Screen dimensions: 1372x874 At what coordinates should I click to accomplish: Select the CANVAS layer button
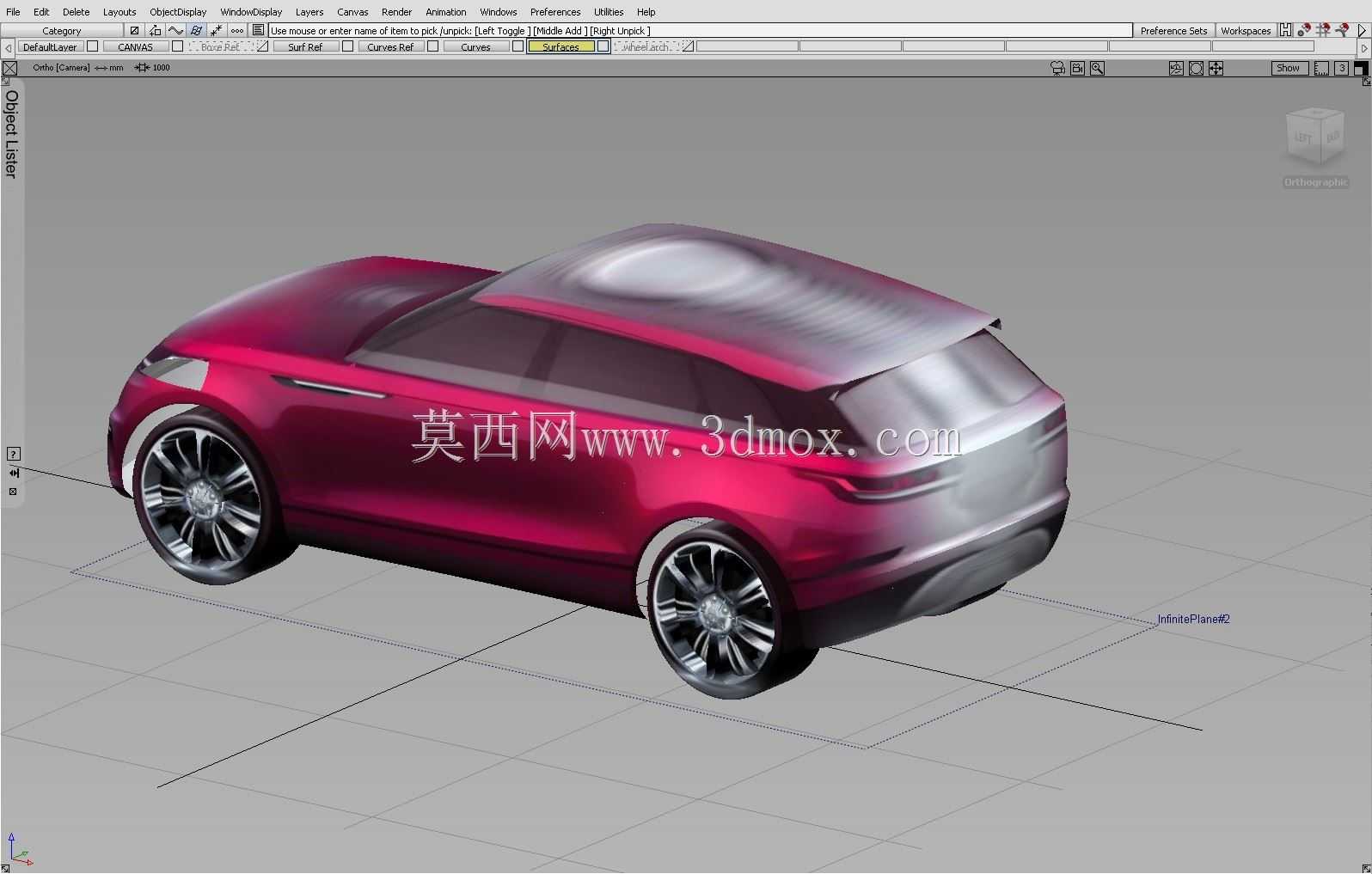(135, 46)
